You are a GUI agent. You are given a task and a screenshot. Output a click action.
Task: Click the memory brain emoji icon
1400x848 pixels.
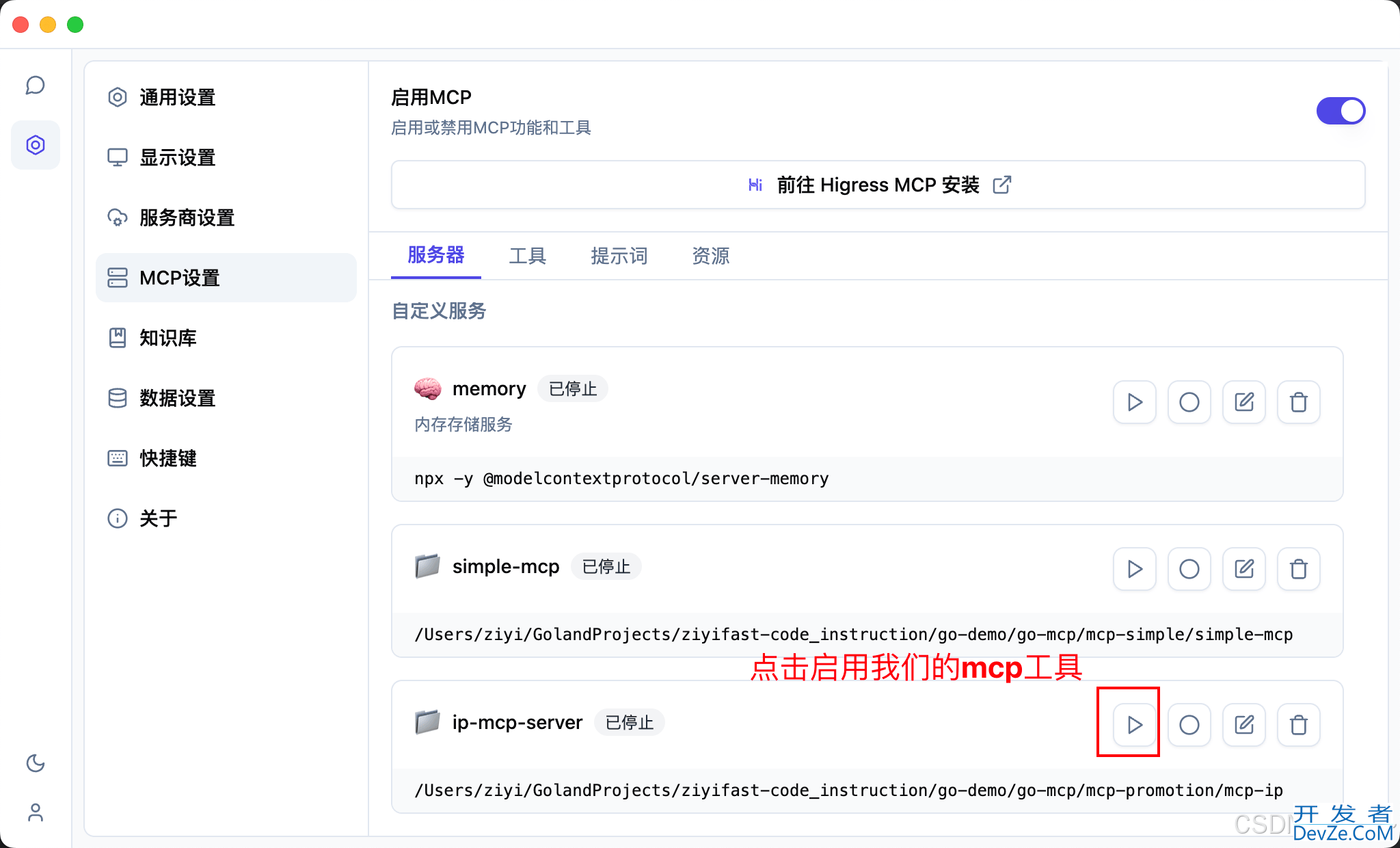click(428, 388)
